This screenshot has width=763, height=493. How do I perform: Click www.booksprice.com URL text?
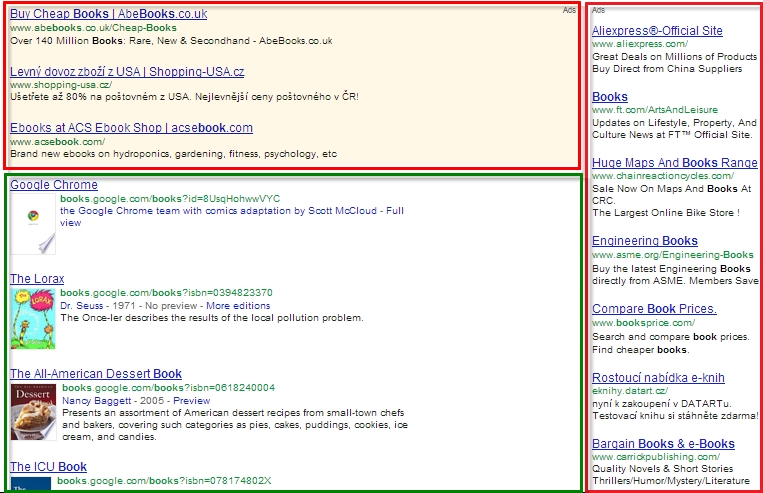[643, 323]
